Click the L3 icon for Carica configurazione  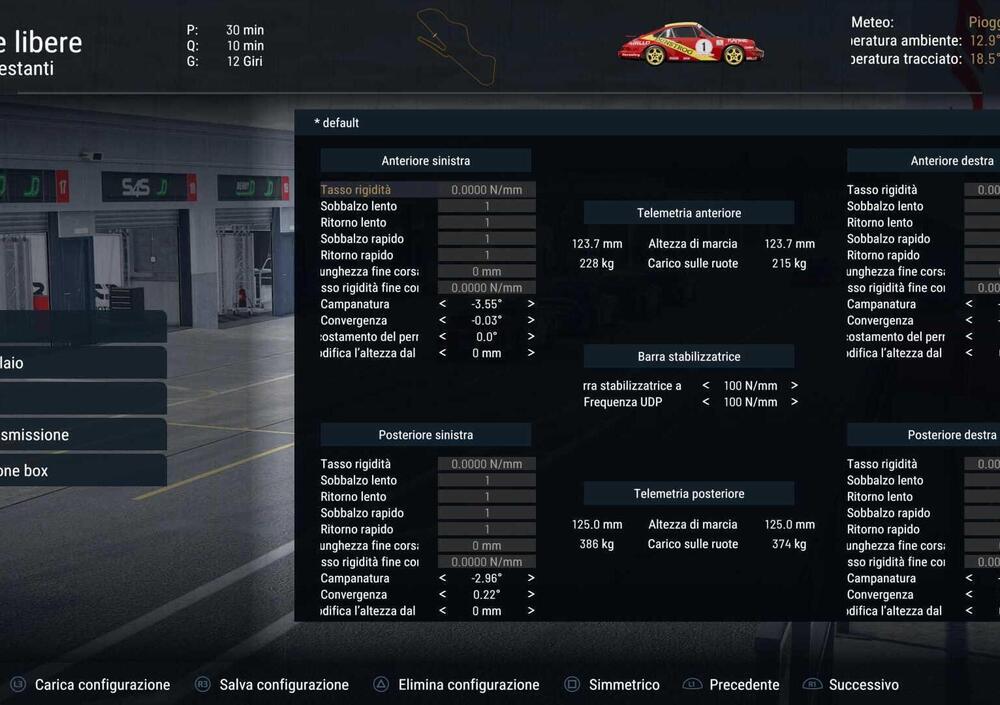coord(18,685)
